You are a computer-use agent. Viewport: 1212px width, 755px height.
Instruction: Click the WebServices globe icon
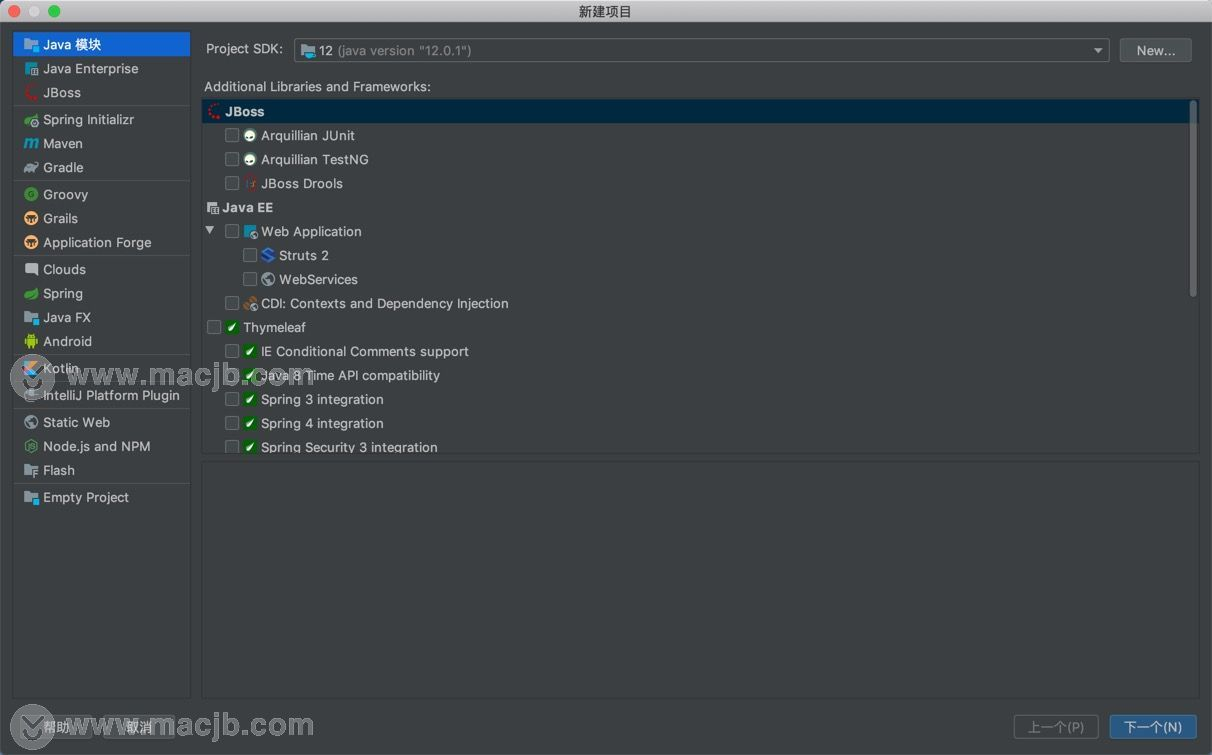268,279
